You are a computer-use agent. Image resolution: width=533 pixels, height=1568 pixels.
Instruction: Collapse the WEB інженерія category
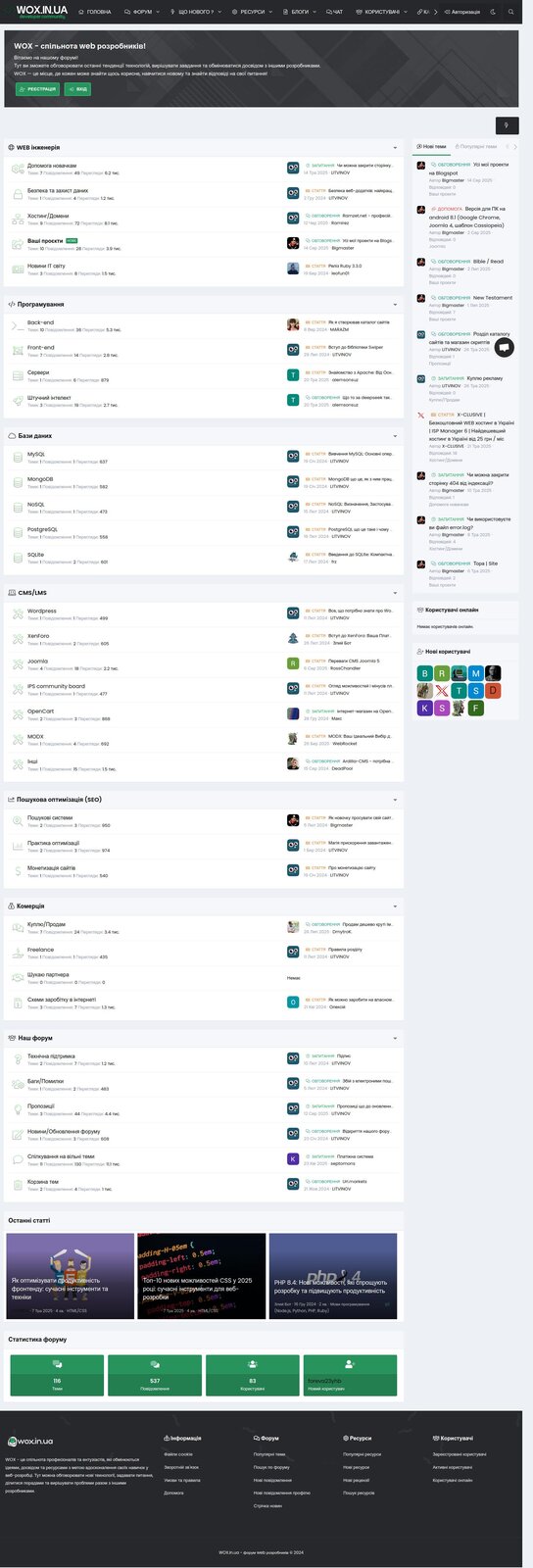396,148
